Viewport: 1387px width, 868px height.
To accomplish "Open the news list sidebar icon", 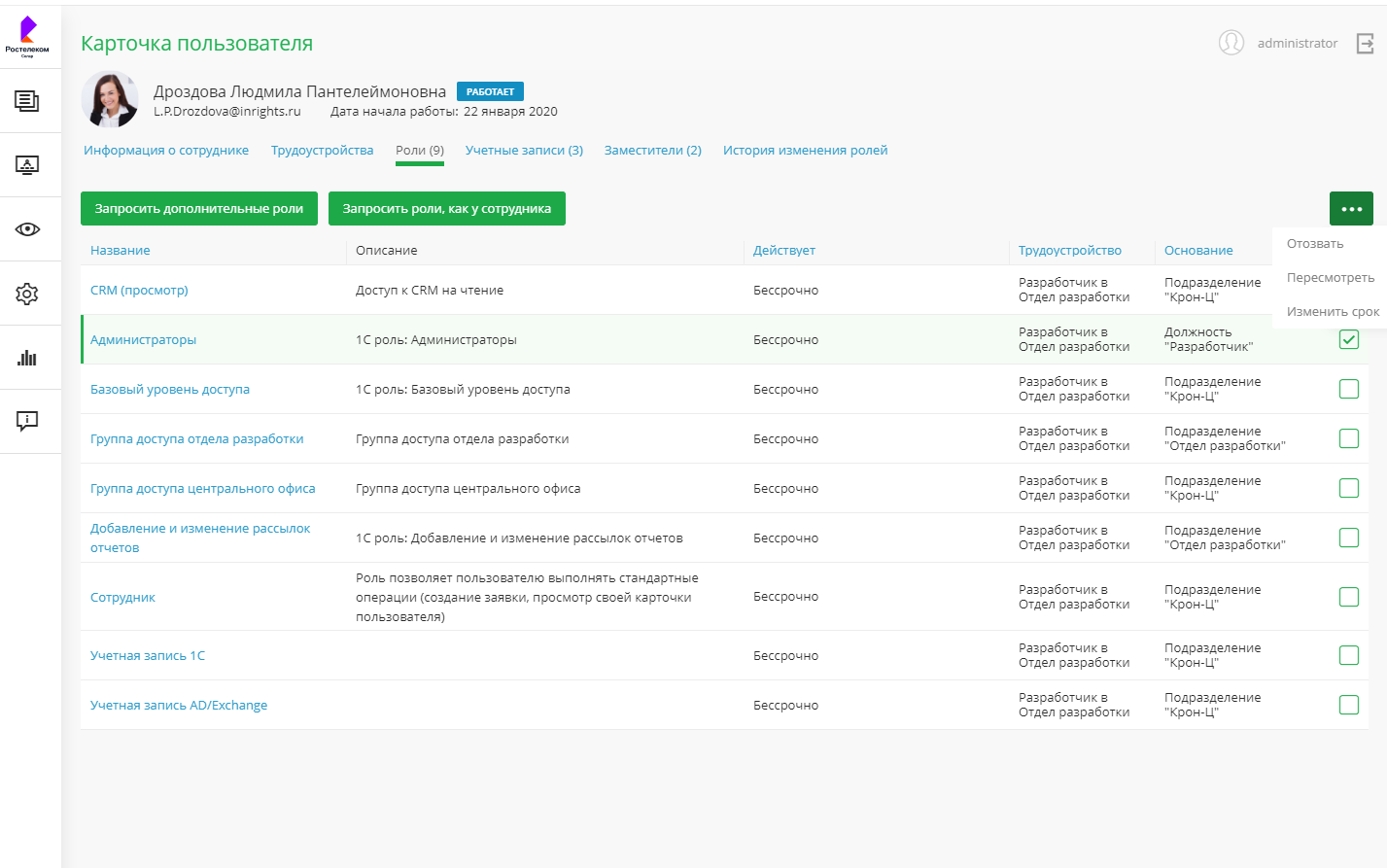I will pos(27,101).
